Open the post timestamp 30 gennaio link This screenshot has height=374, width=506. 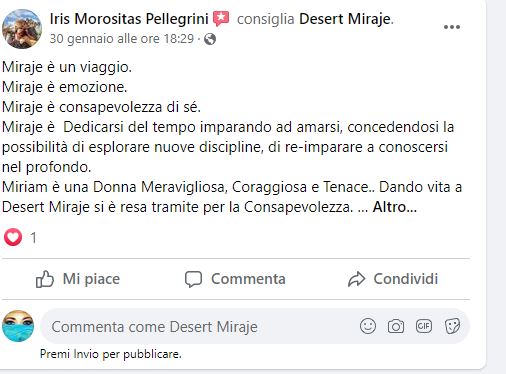point(122,39)
